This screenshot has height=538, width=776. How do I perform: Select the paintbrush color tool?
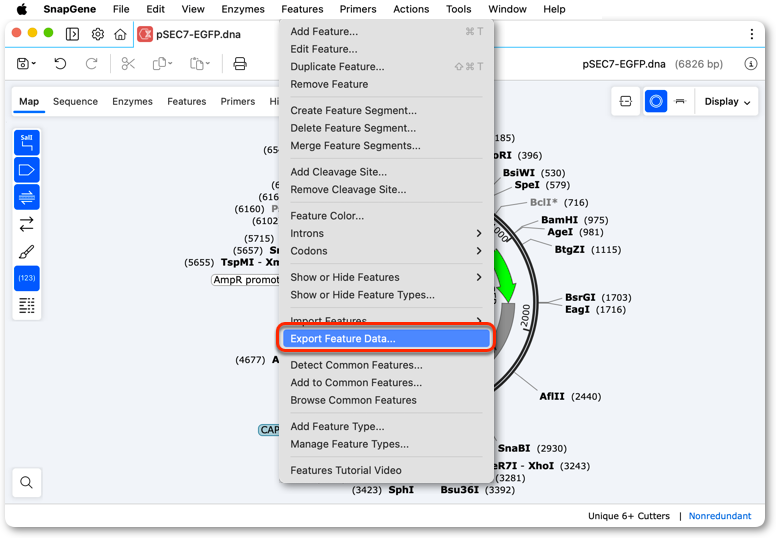27,251
